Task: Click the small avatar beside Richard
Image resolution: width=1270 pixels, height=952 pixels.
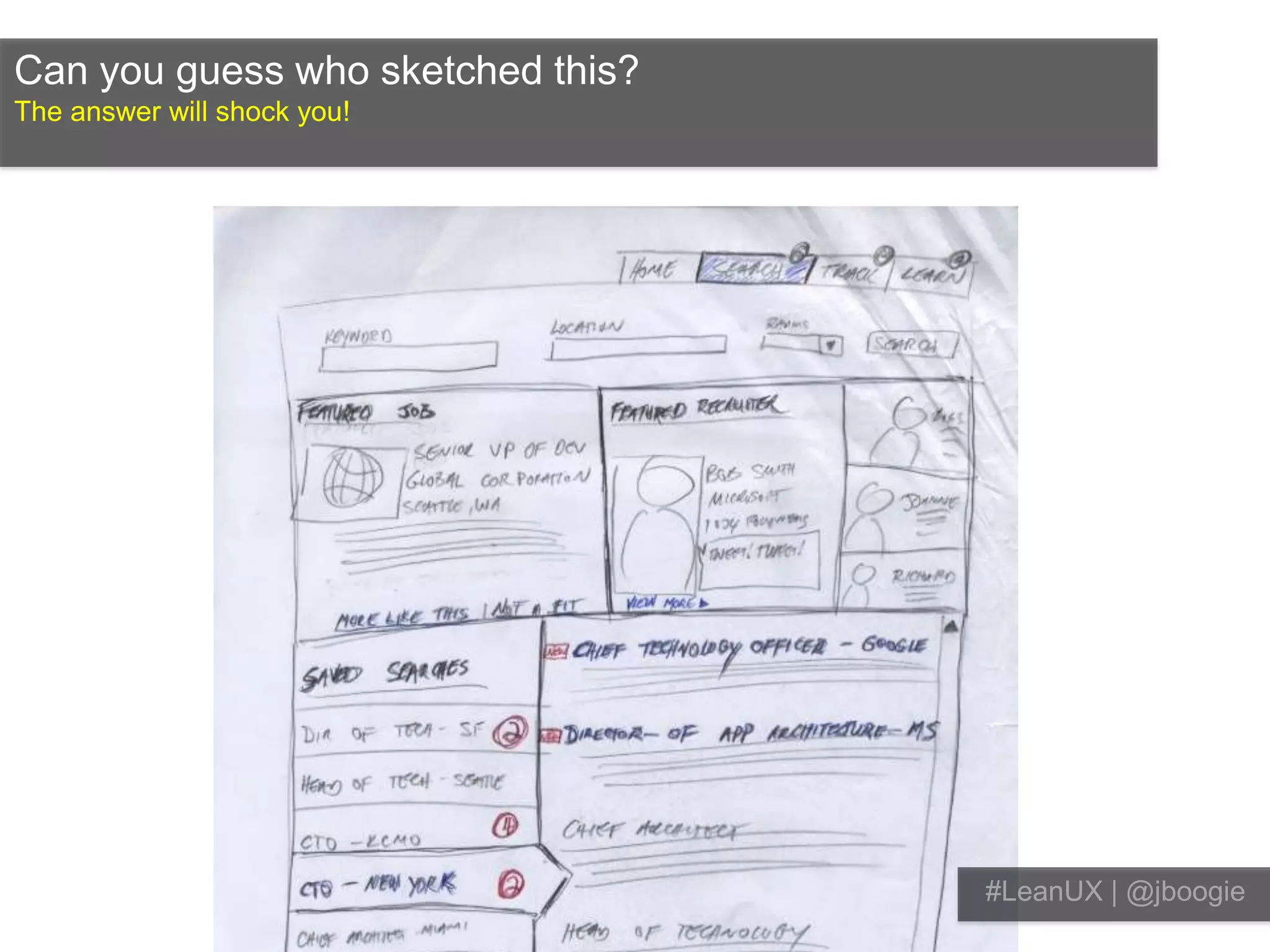Action: click(860, 584)
